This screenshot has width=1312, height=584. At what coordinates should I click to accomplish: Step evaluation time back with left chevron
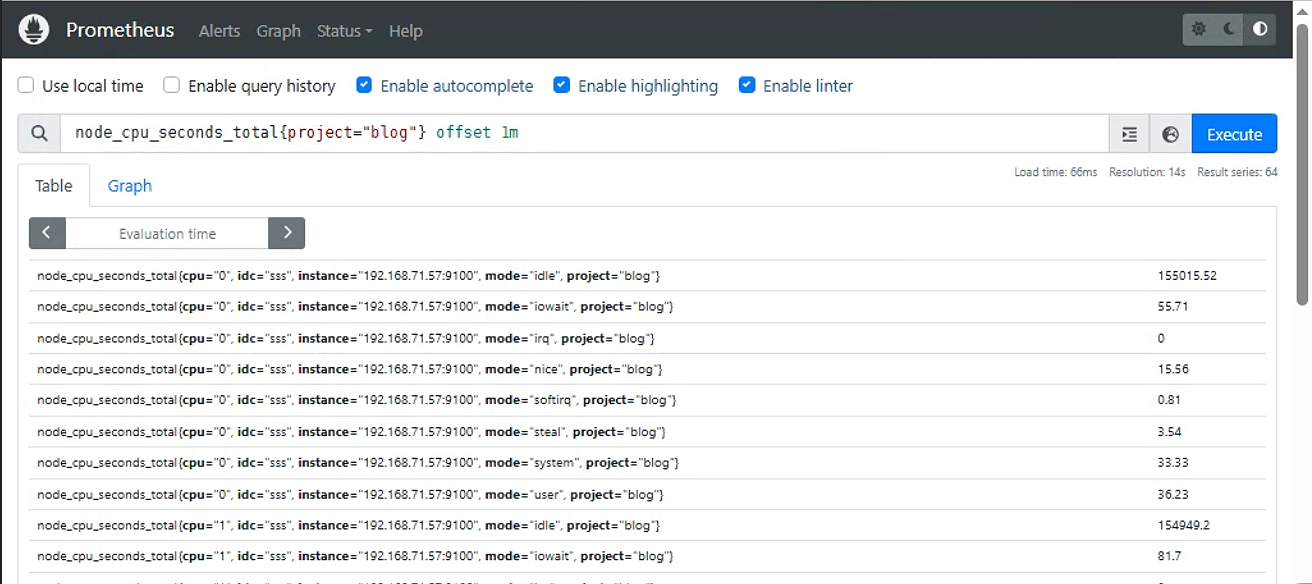(47, 233)
